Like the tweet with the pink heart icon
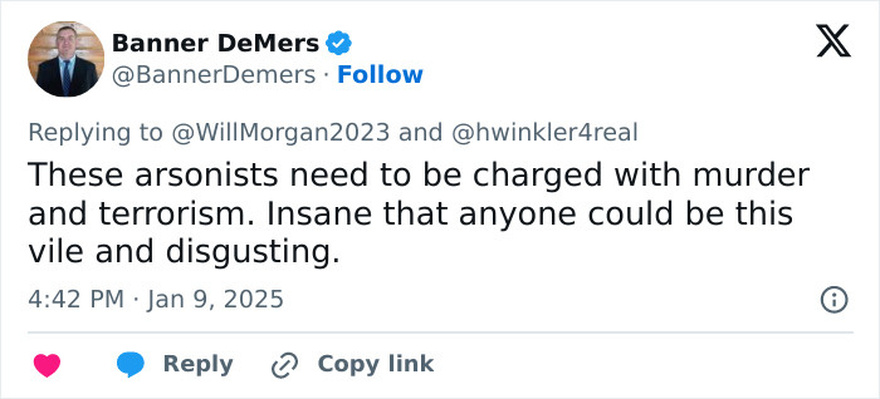 [47, 365]
